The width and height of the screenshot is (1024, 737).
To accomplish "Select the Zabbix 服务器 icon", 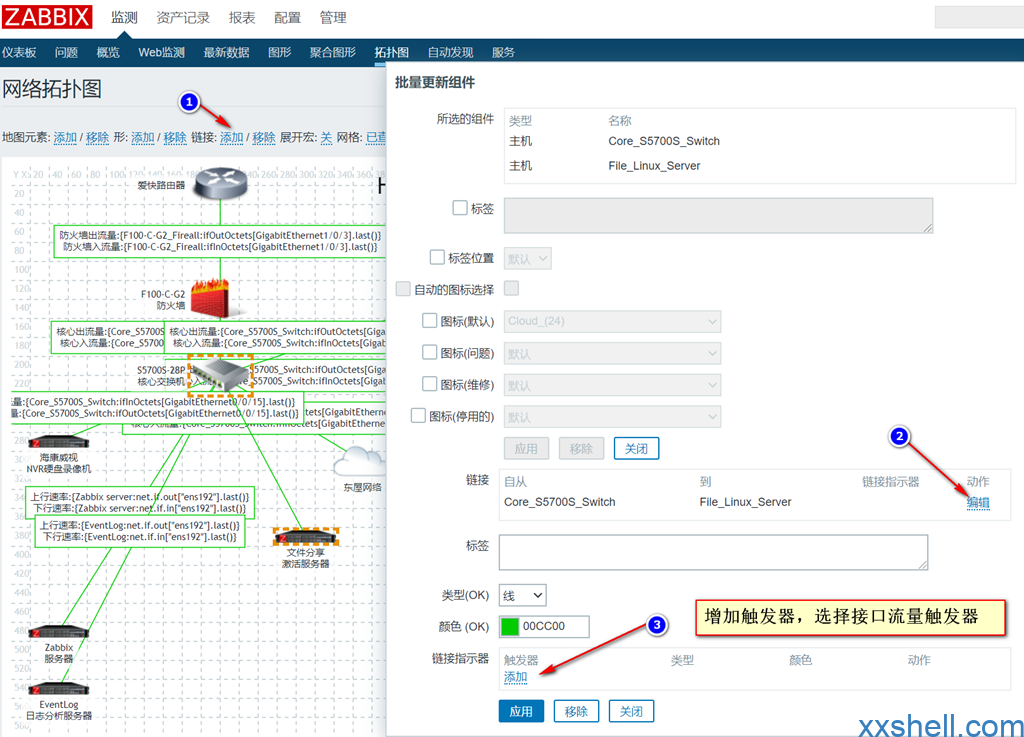I will (x=59, y=632).
